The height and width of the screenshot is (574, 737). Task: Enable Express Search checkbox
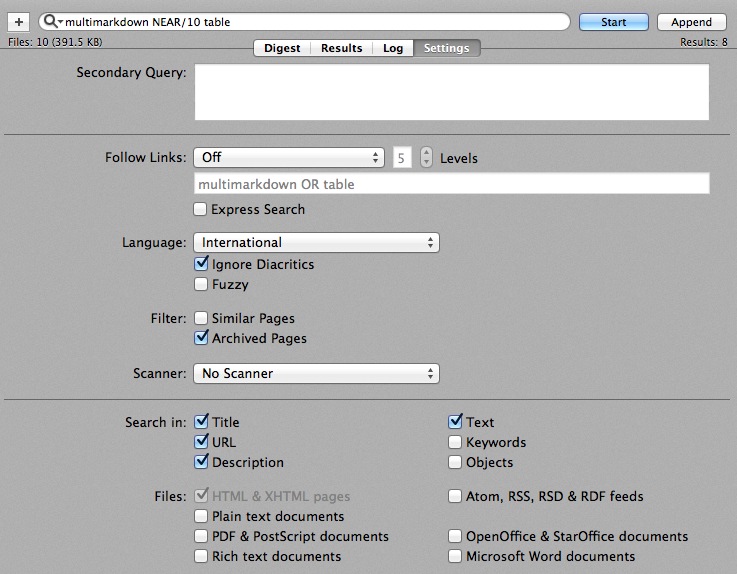pos(200,209)
